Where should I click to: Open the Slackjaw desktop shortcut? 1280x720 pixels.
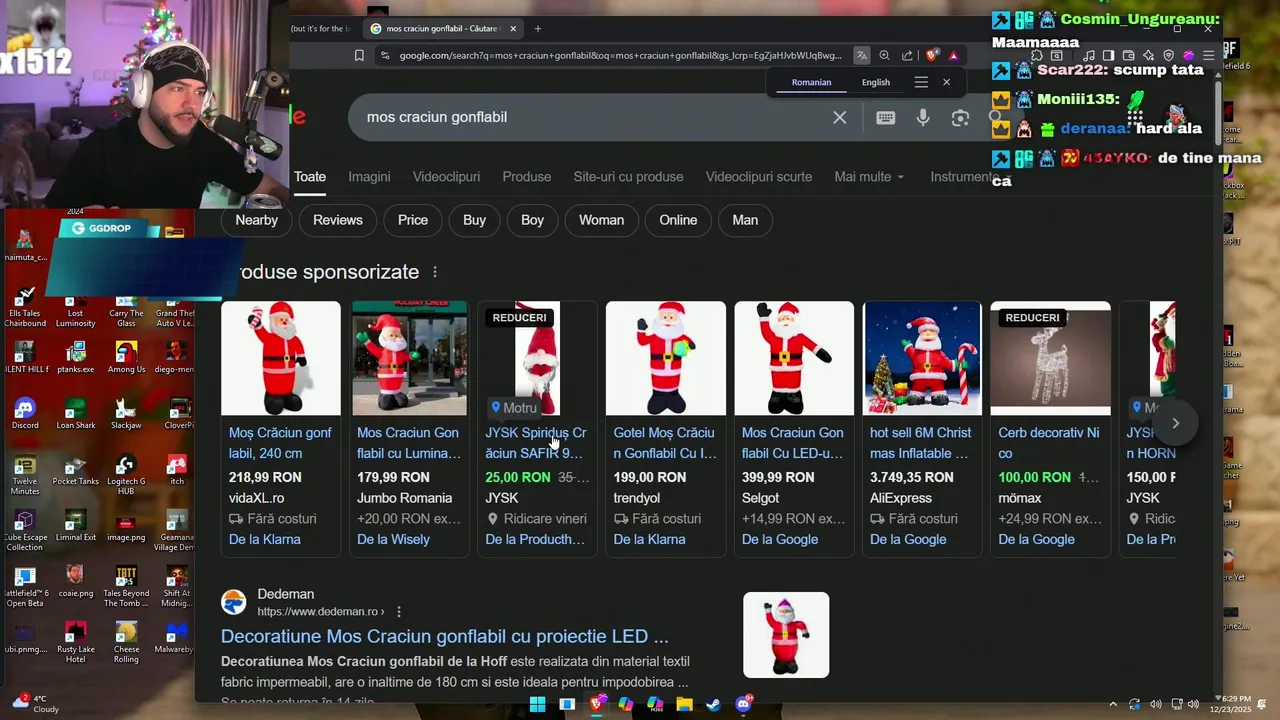pos(126,414)
